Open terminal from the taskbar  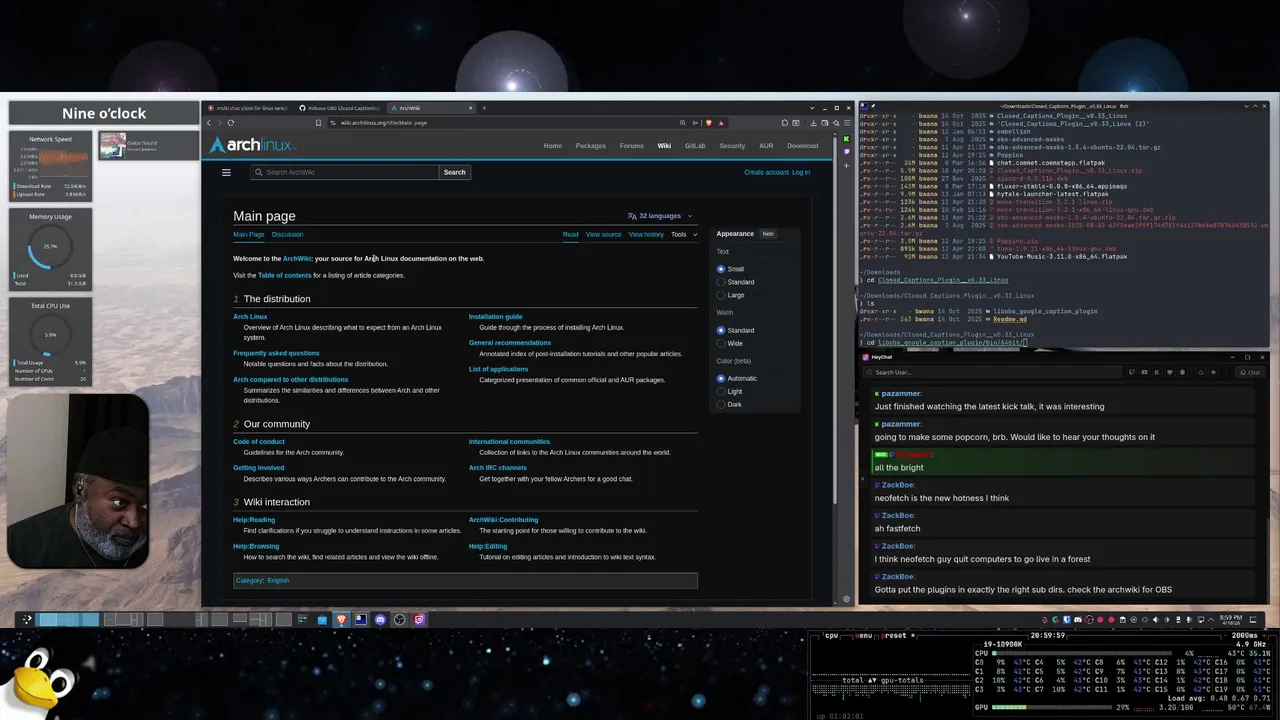(x=360, y=619)
